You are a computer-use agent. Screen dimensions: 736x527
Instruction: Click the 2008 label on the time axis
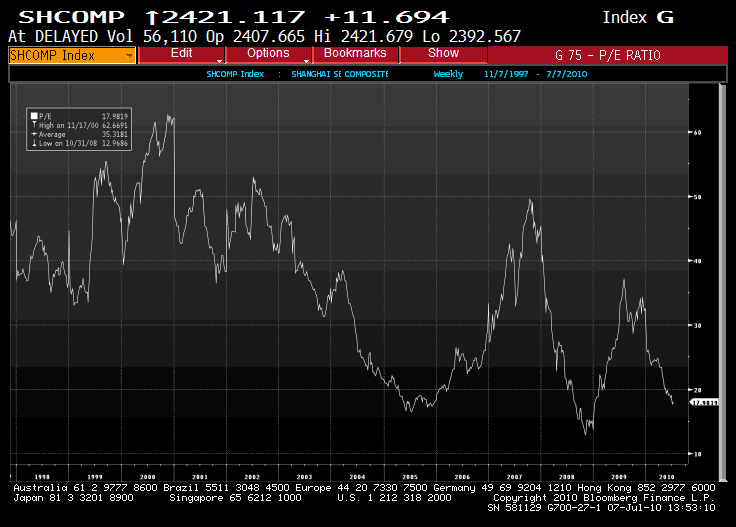(567, 477)
